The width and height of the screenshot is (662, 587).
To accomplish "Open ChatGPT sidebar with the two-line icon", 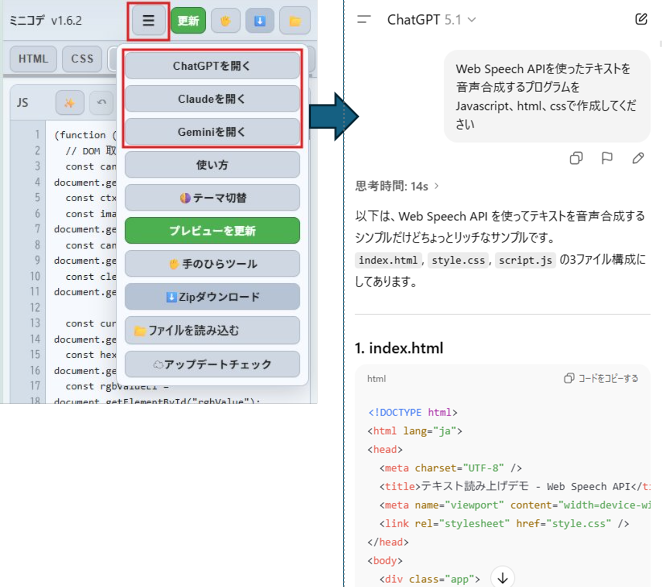I will tap(364, 19).
